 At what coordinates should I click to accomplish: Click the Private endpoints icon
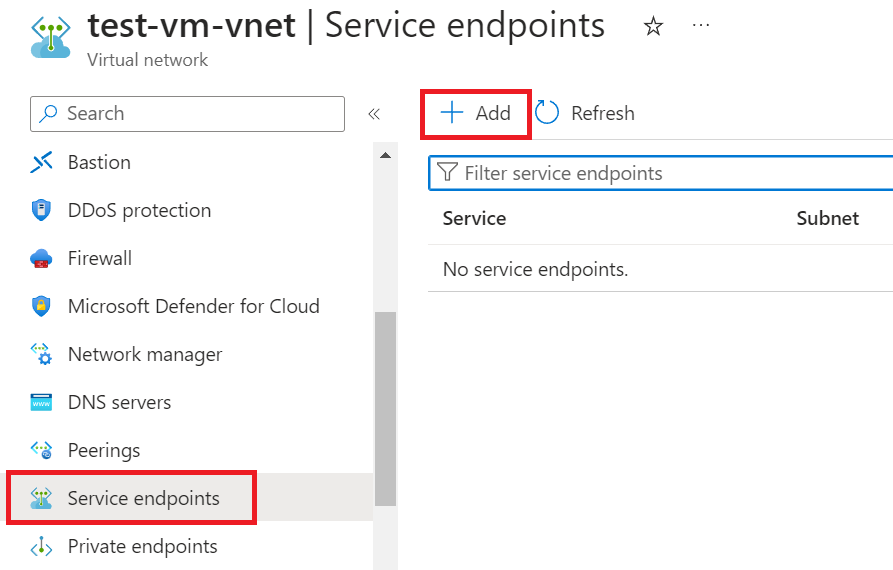point(41,547)
